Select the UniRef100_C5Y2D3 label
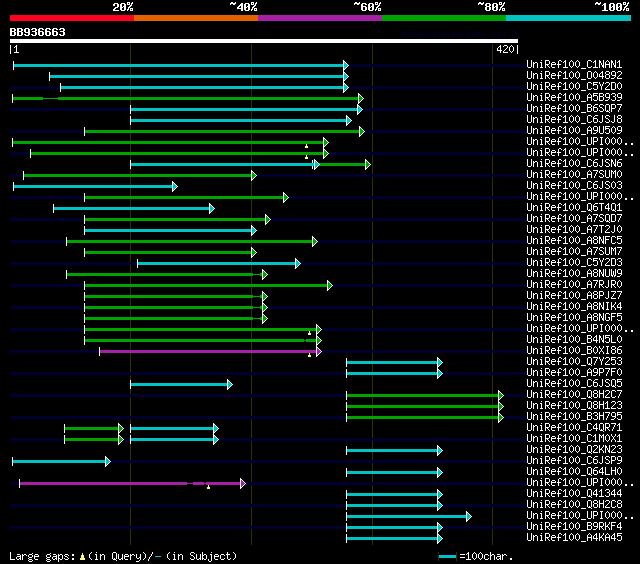The image size is (640, 564). [574, 263]
